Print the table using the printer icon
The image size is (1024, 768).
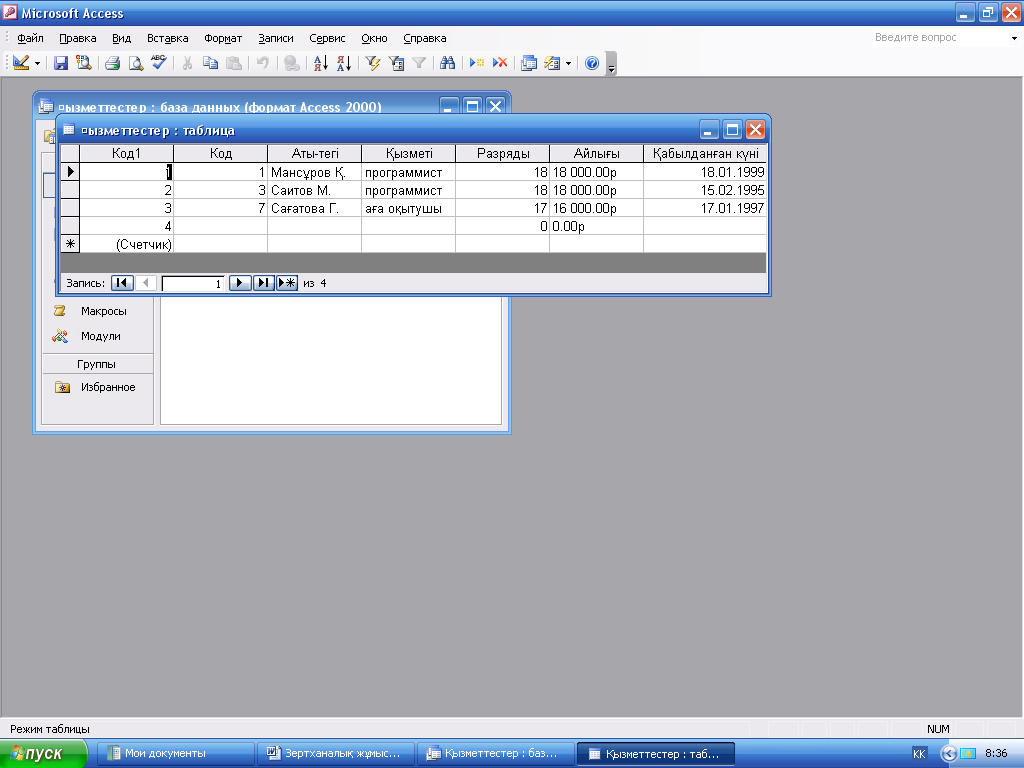(x=112, y=63)
